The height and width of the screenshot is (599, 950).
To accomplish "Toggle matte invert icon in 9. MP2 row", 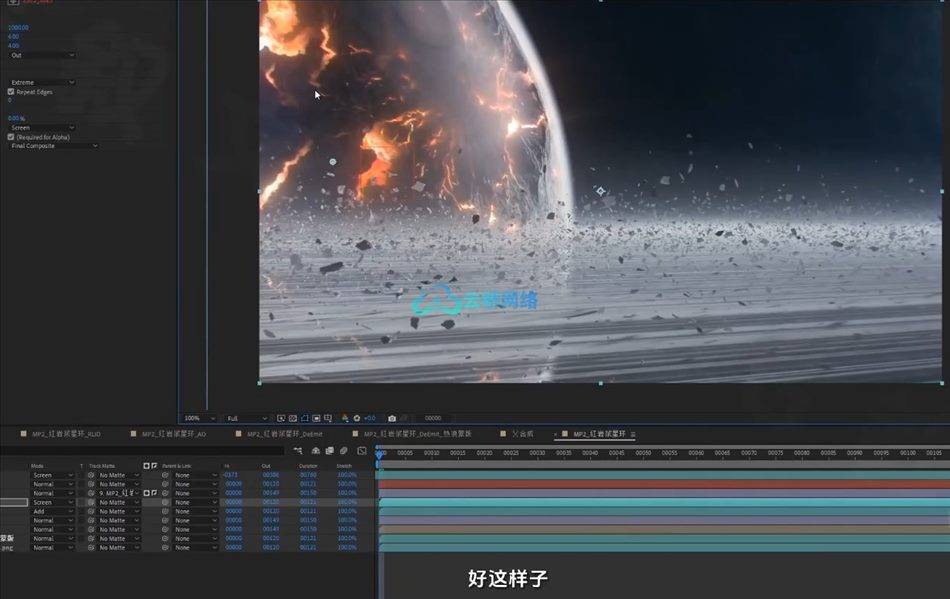I will [x=154, y=493].
